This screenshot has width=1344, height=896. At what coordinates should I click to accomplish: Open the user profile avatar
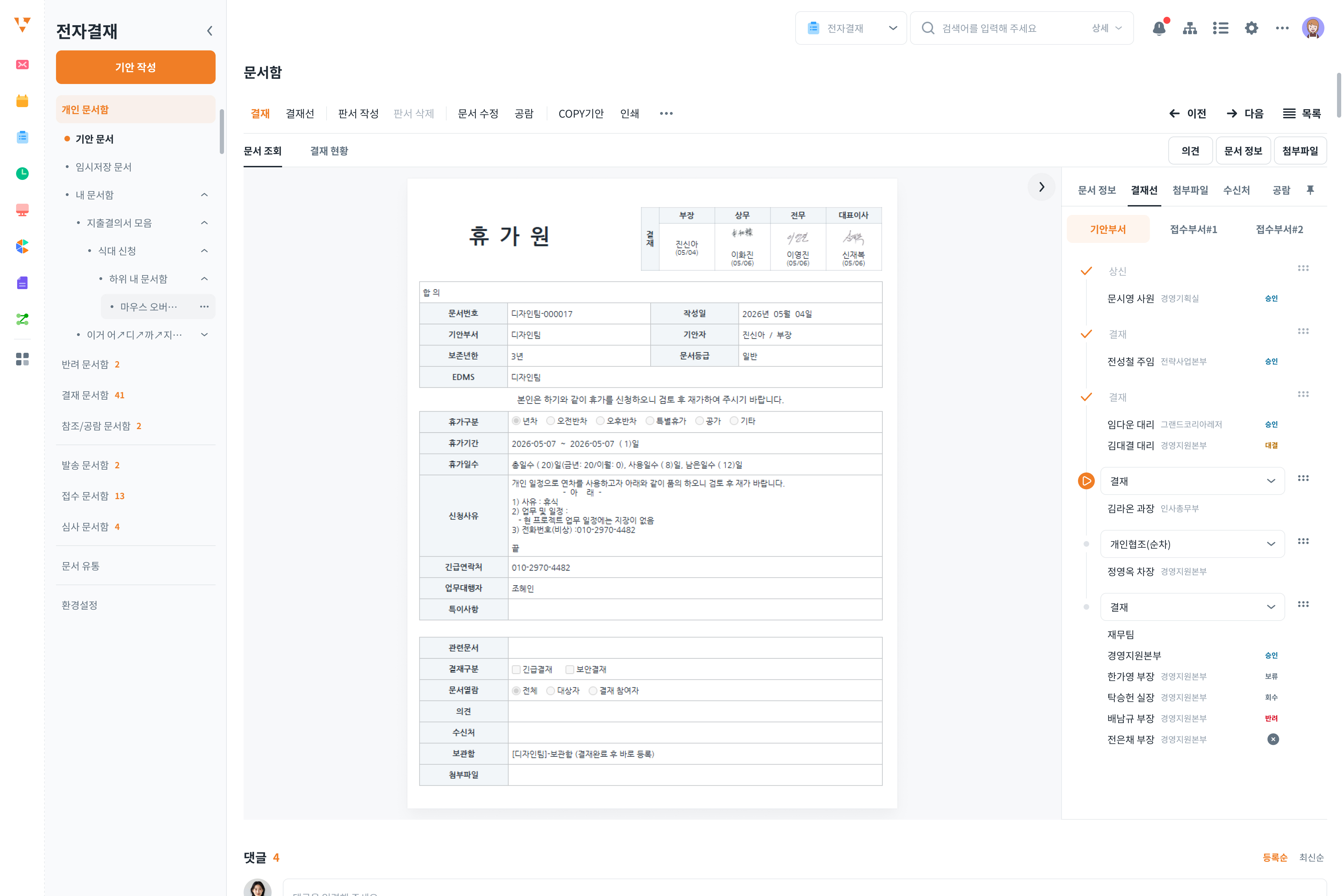(1313, 28)
